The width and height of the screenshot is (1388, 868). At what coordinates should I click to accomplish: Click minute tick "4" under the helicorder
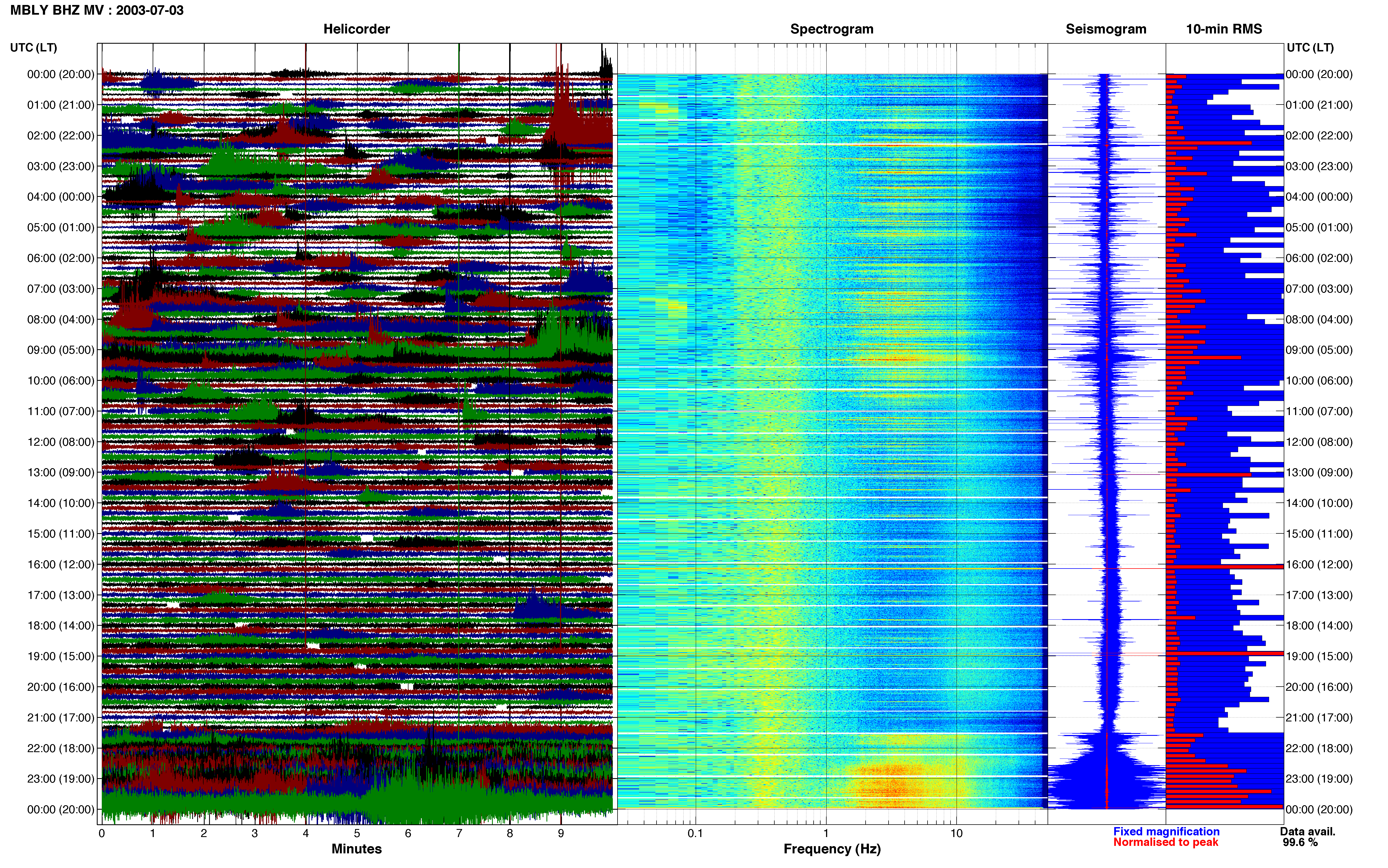tap(306, 833)
